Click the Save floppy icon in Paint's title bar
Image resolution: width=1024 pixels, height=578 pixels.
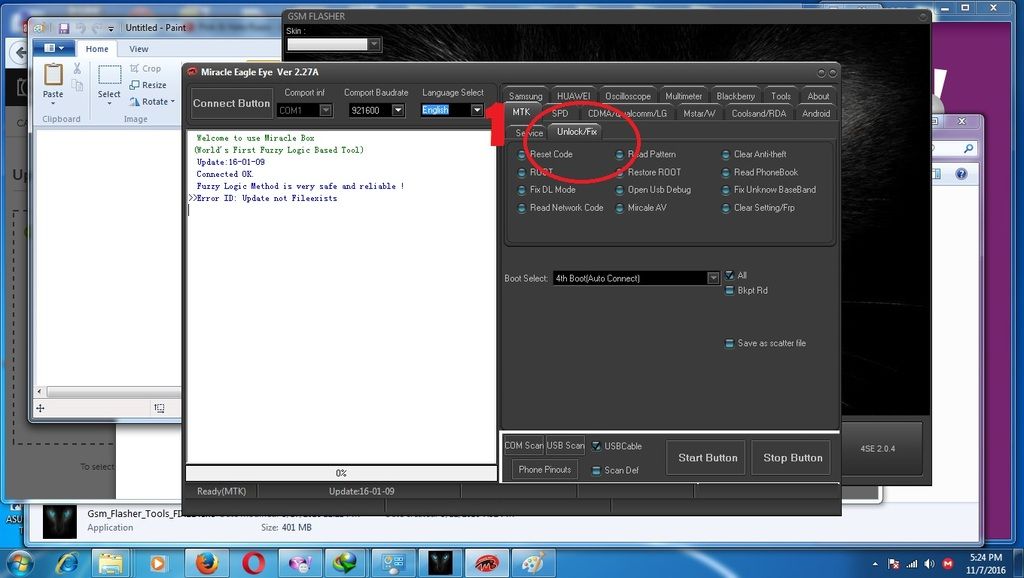pyautogui.click(x=63, y=28)
